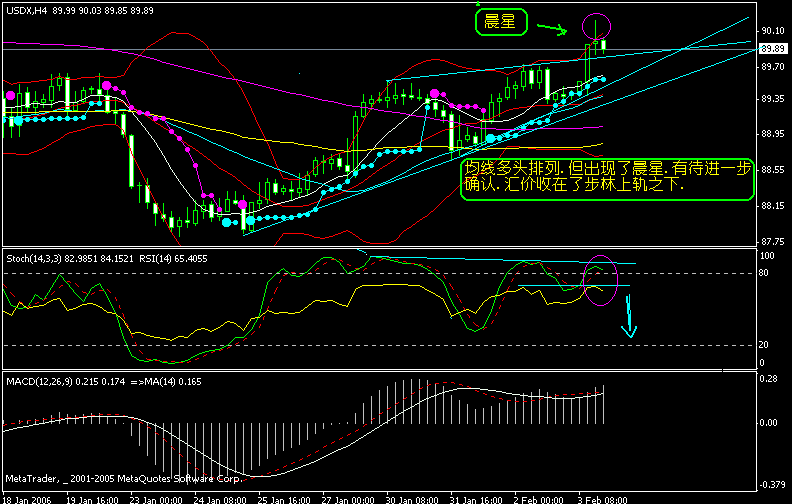Screen dimensions: 792x504
Task: Click the 18 Jan 2006 date label
Action: (x=27, y=500)
